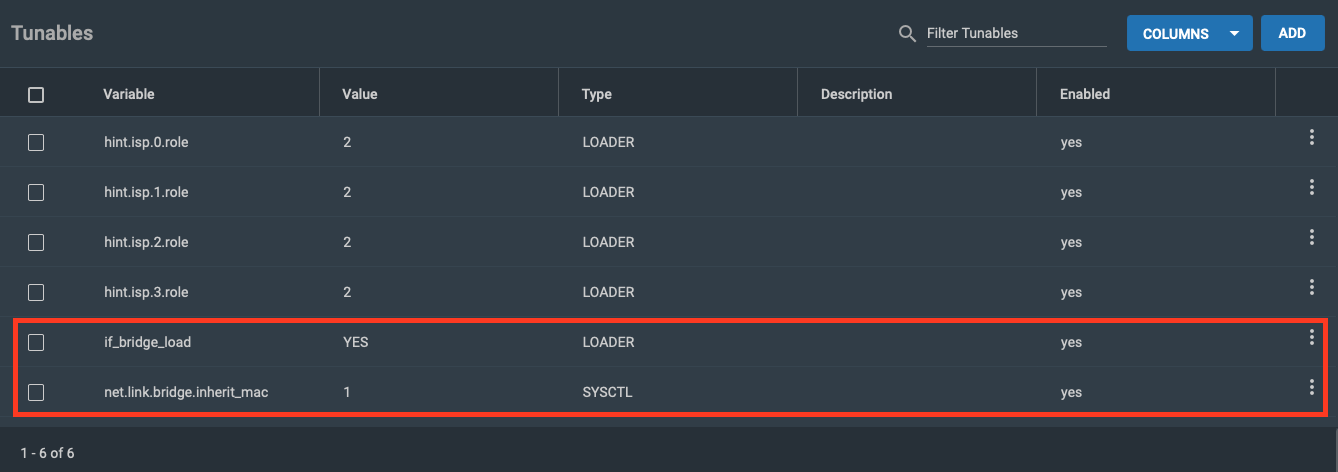
Task: Check the box for hint.isp.0.role
Action: 36,142
